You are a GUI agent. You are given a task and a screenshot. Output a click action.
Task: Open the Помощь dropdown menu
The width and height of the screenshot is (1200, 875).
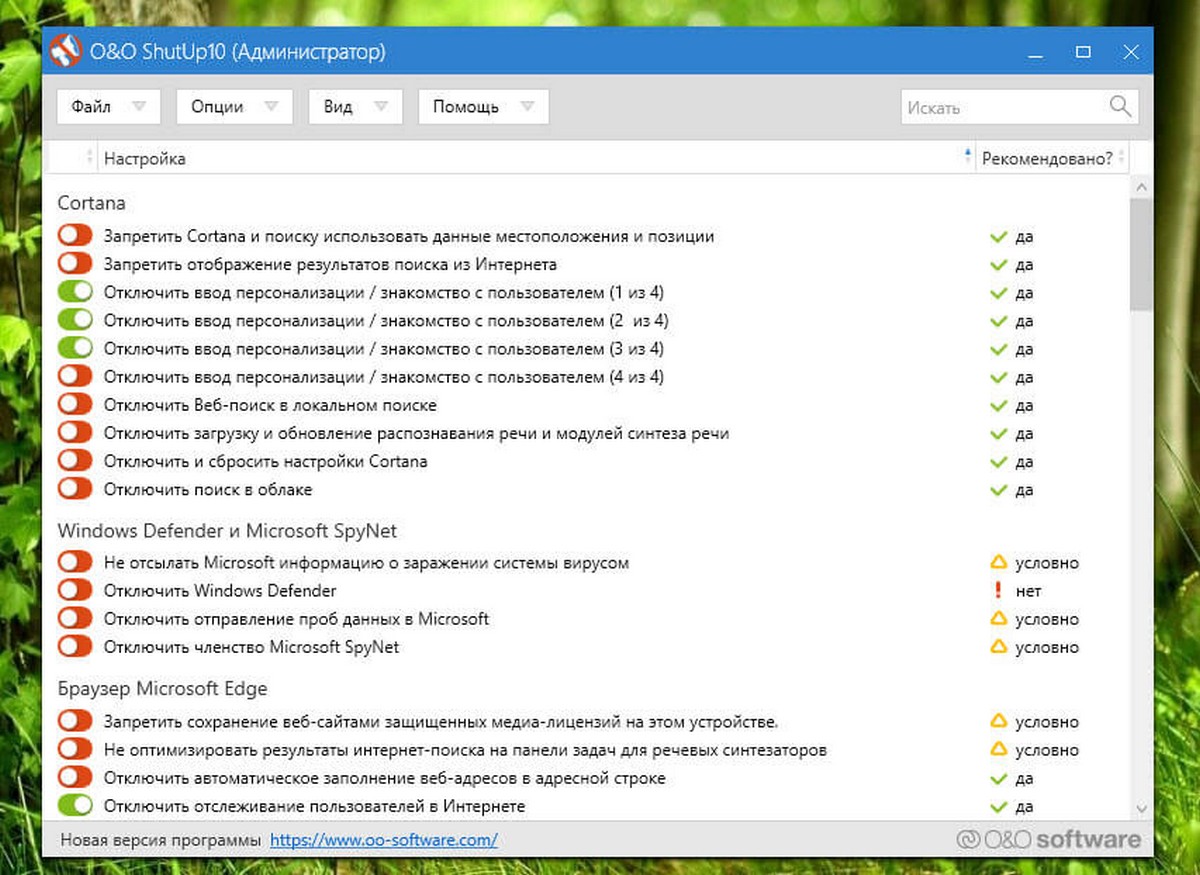tap(483, 107)
